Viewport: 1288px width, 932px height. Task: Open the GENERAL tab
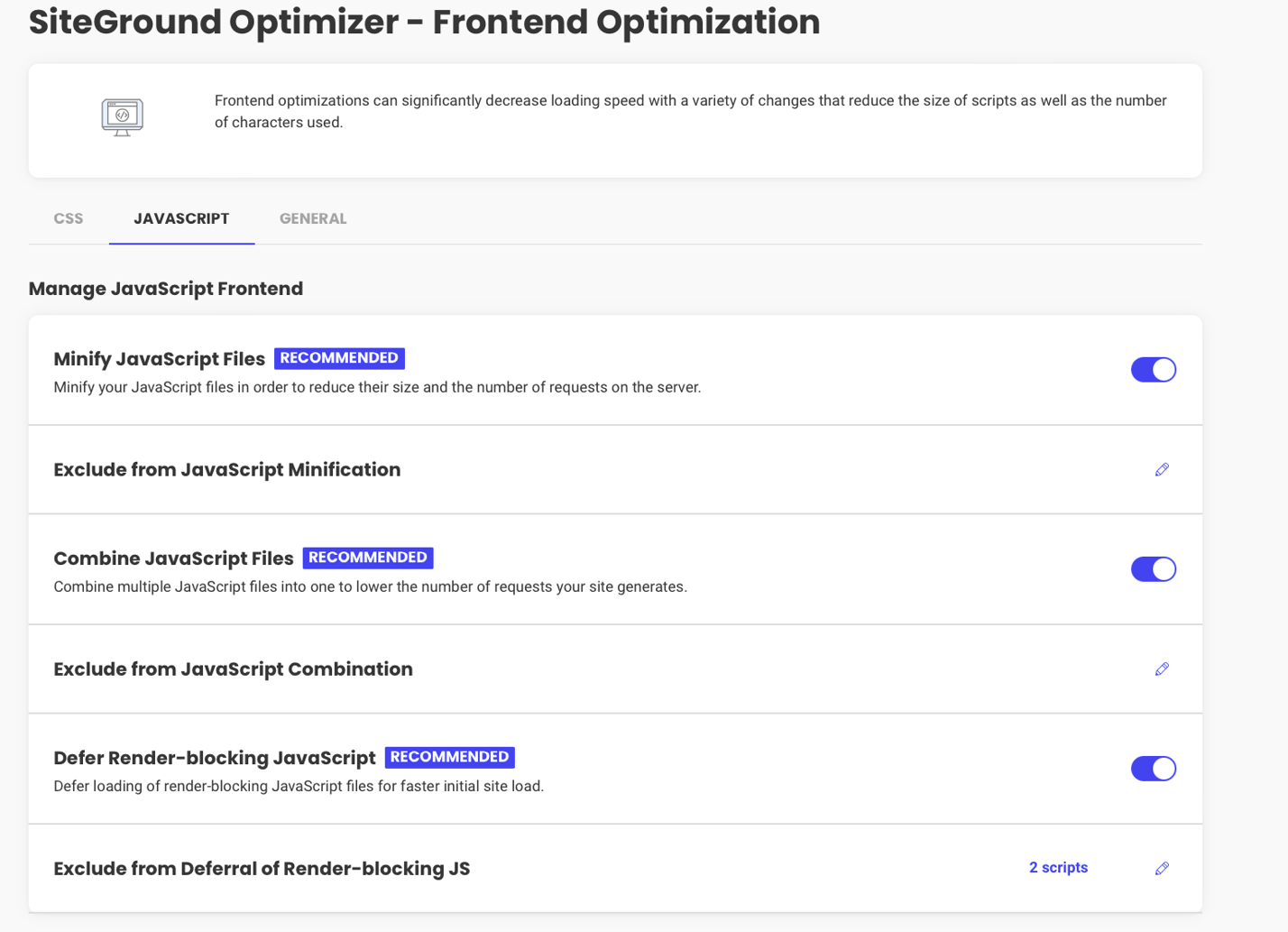click(x=312, y=218)
